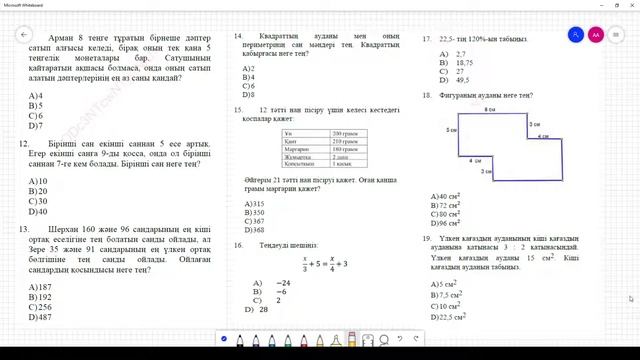Click answer "B)20" in question 12
640x360 pixels.
pyautogui.click(x=38, y=191)
